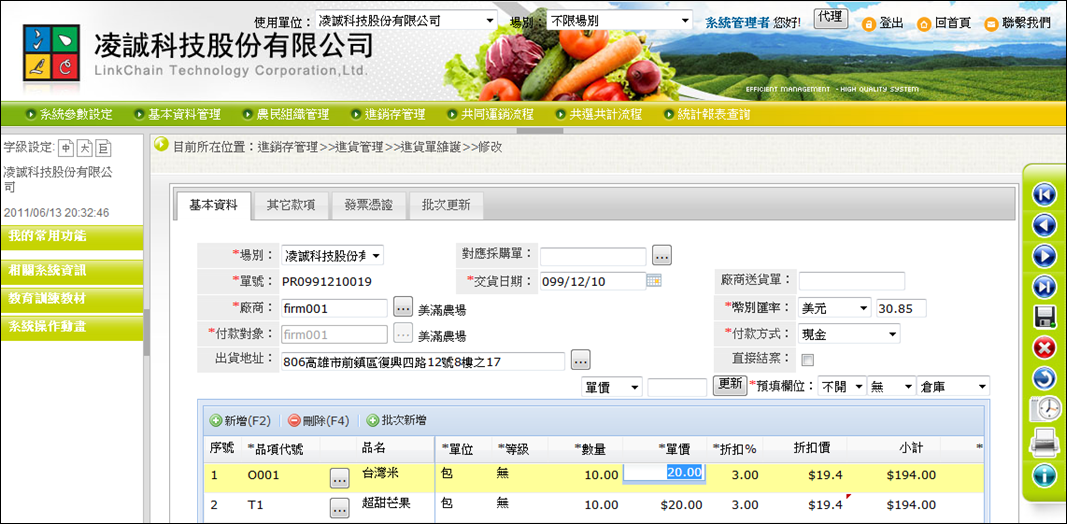1067x524 pixels.
Task: Open item lookup for O001 row
Action: click(x=340, y=478)
